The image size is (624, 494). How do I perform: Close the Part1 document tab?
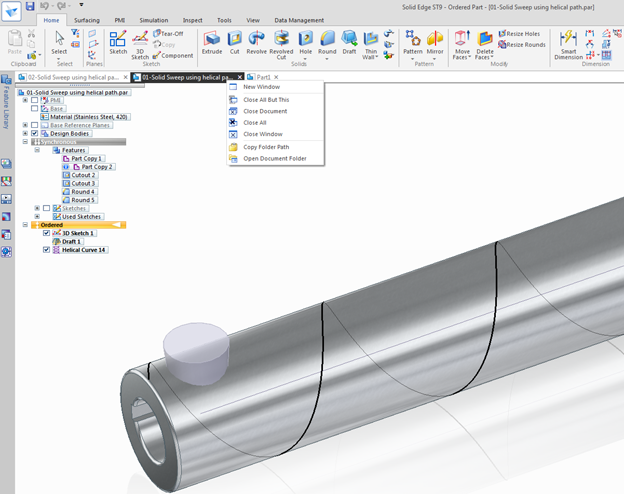pyautogui.click(x=276, y=77)
